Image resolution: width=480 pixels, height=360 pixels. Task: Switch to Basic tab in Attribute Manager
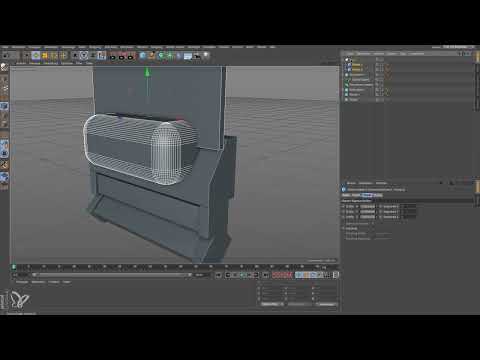[346, 195]
